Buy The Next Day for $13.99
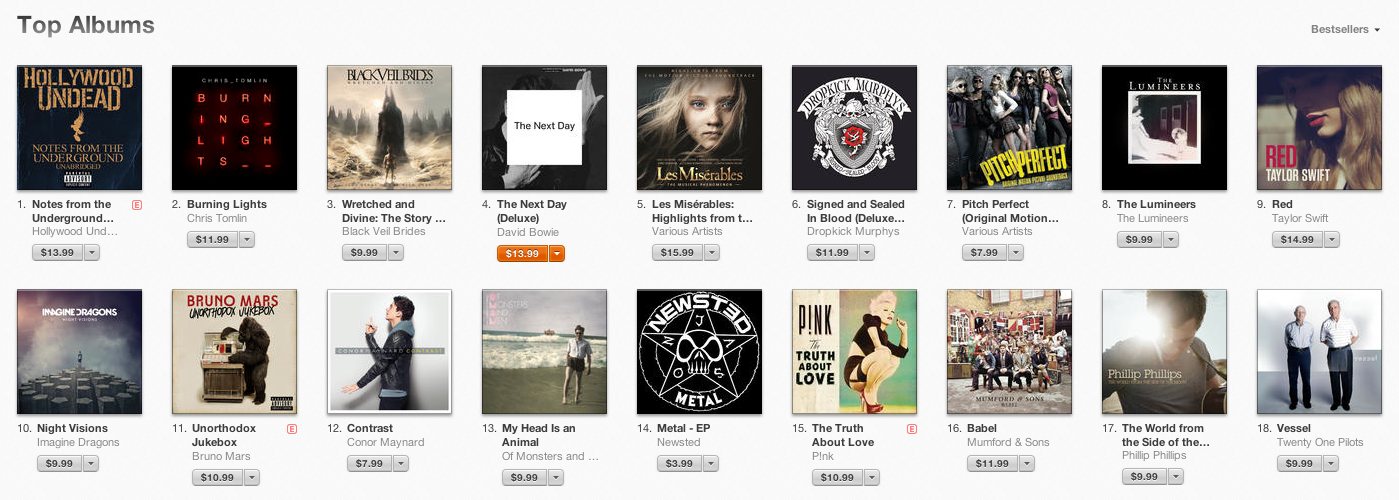Image resolution: width=1399 pixels, height=500 pixels. click(x=522, y=253)
